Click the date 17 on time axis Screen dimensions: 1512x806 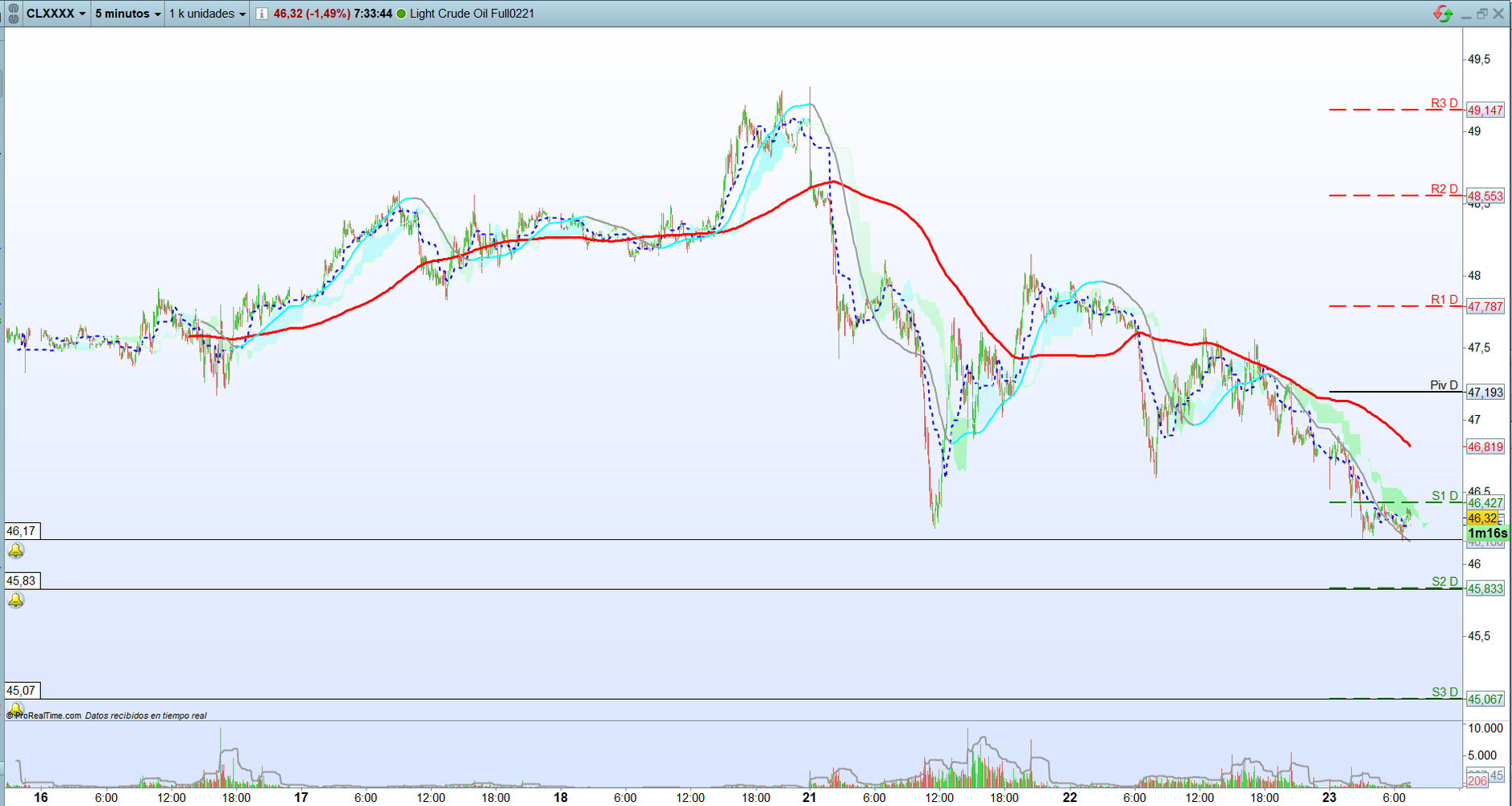(301, 797)
